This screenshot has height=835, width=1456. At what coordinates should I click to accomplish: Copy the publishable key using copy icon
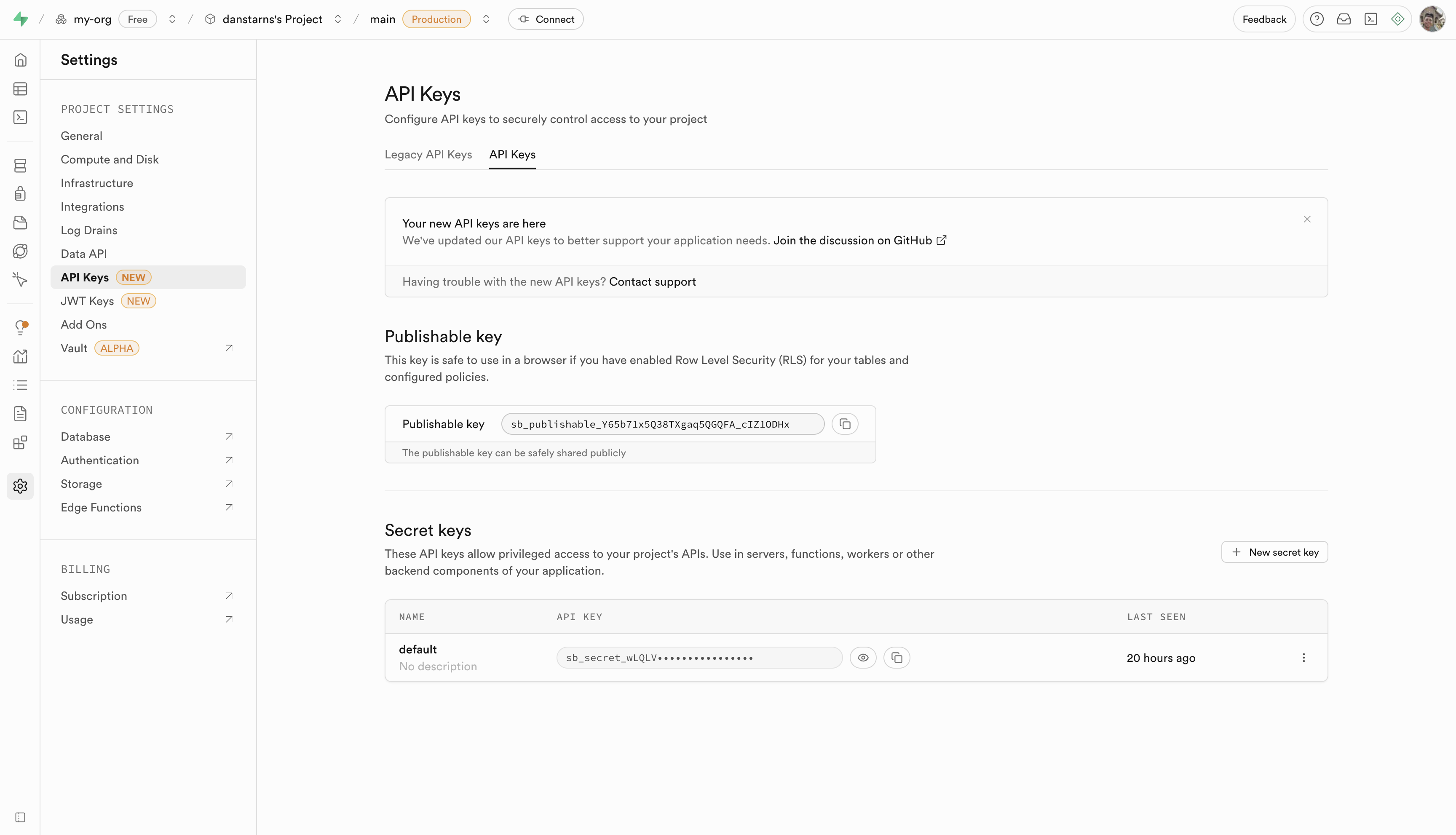(x=845, y=424)
